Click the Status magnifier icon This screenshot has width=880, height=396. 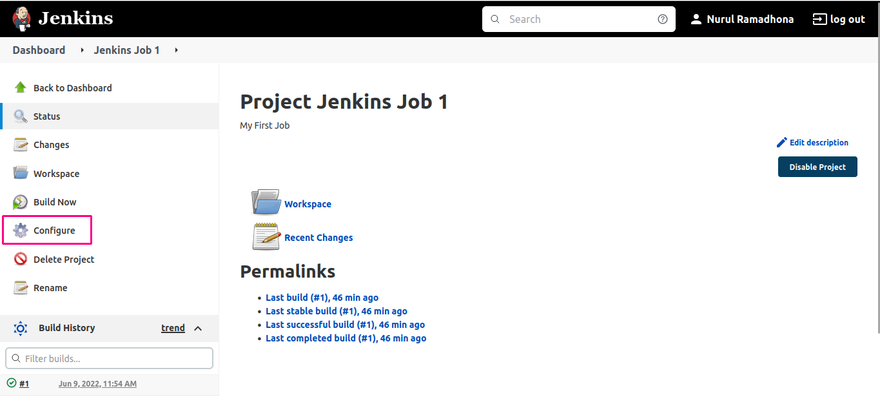pos(20,116)
